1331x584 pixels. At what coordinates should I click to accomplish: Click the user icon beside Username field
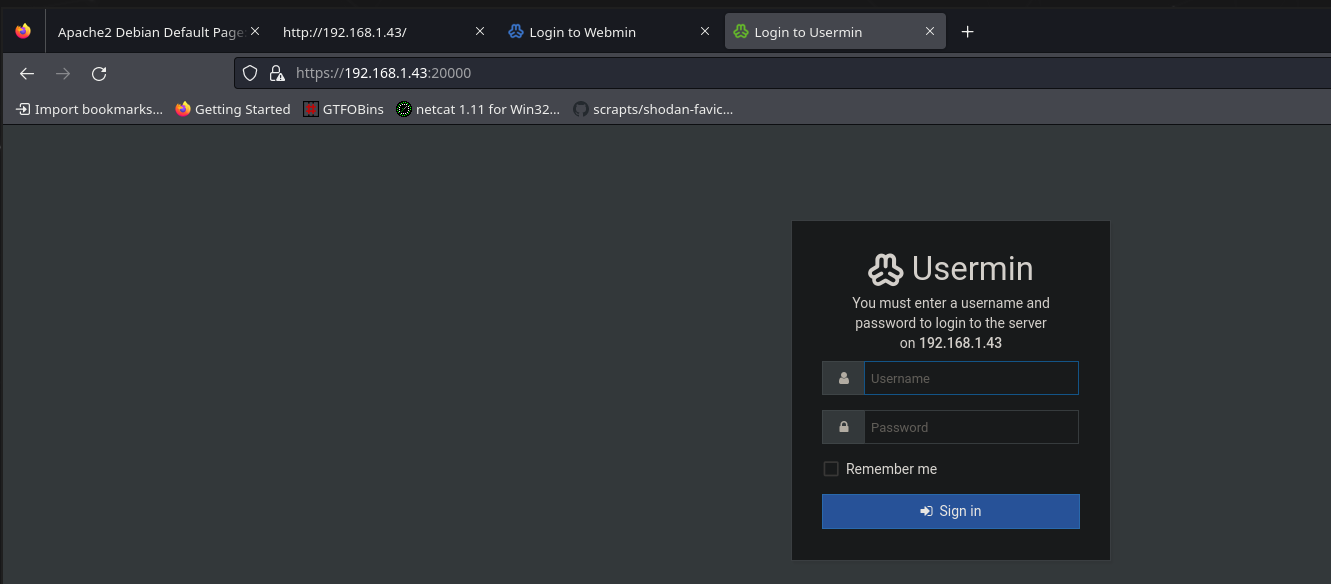click(x=844, y=378)
